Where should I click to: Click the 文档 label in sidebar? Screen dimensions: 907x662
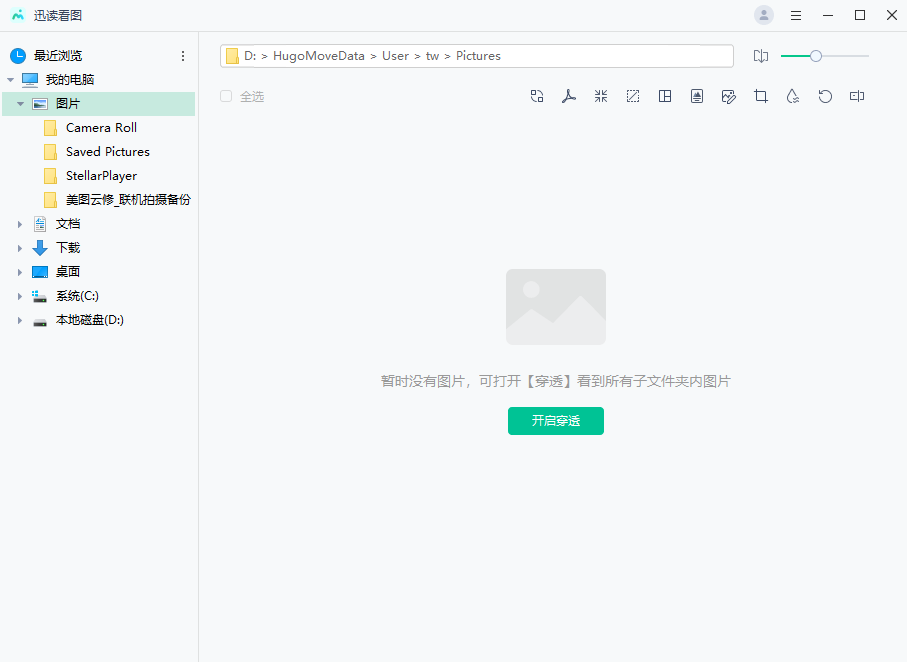pyautogui.click(x=68, y=224)
